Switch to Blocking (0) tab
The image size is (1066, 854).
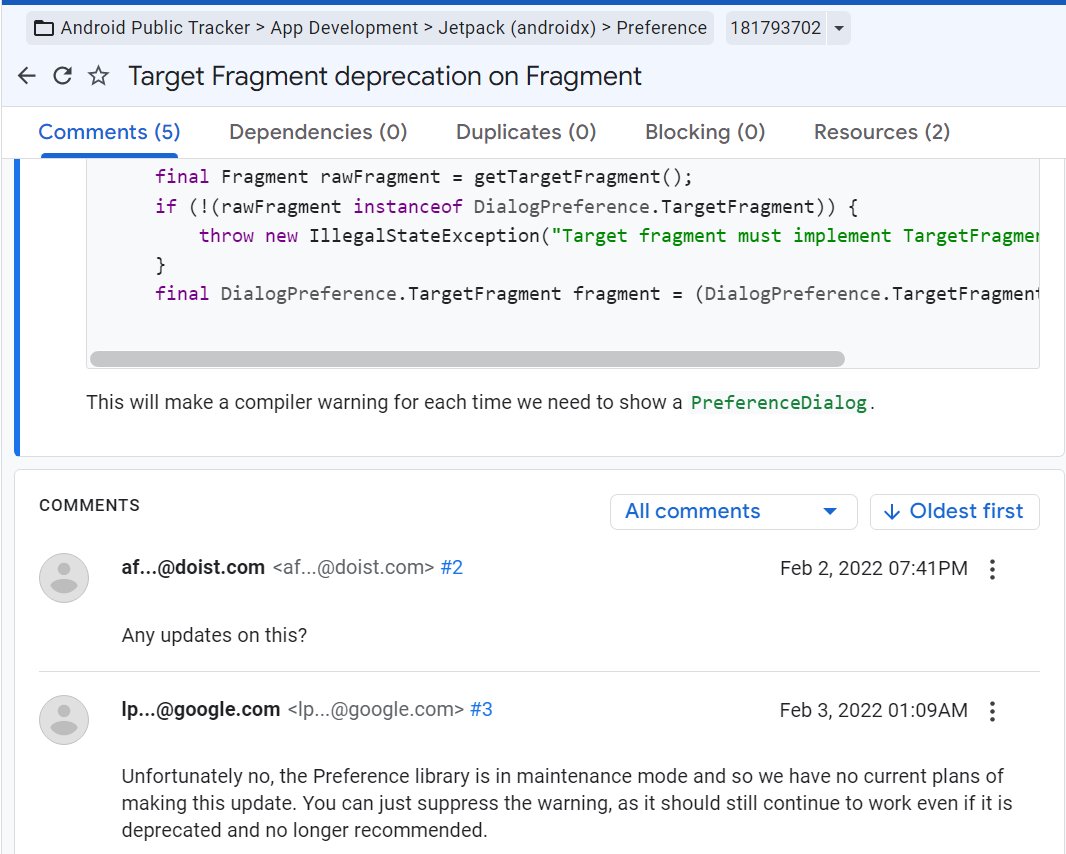[x=705, y=132]
